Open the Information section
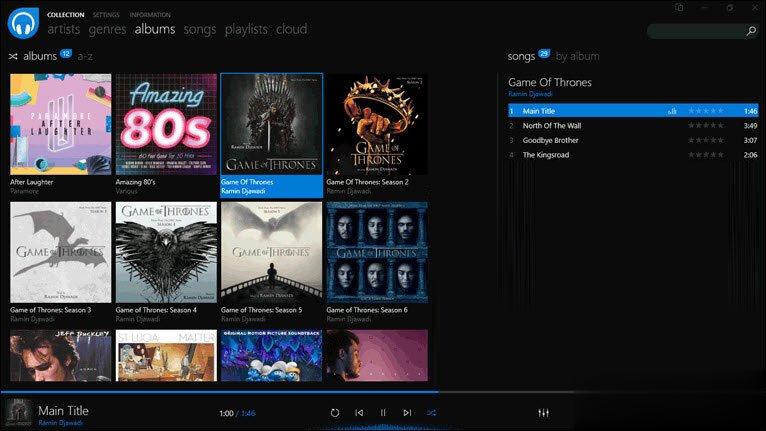The width and height of the screenshot is (766, 431). 150,15
